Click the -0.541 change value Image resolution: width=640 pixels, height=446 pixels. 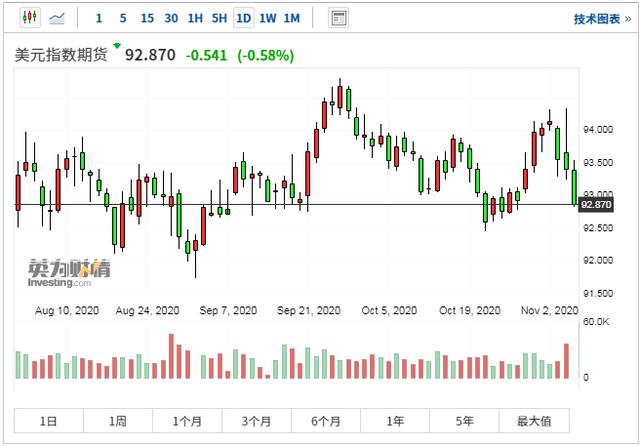206,55
